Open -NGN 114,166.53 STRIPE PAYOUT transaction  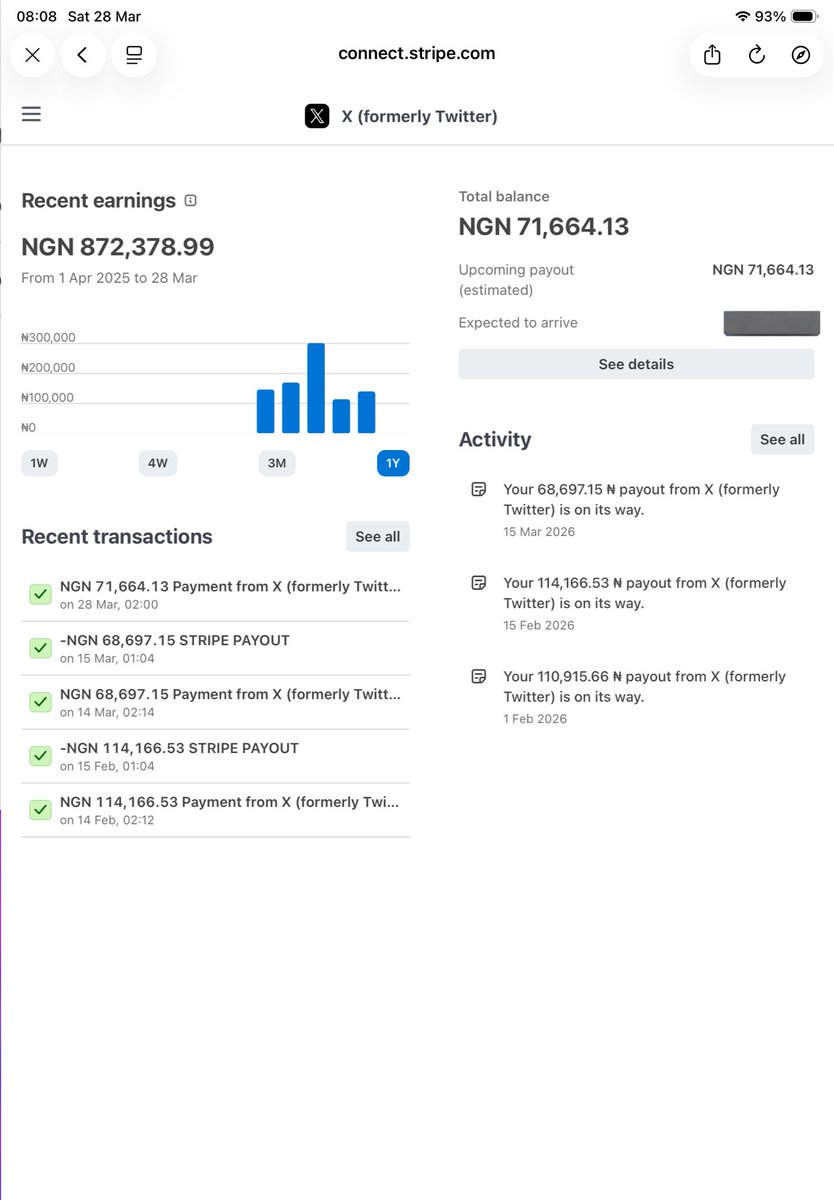pos(215,757)
